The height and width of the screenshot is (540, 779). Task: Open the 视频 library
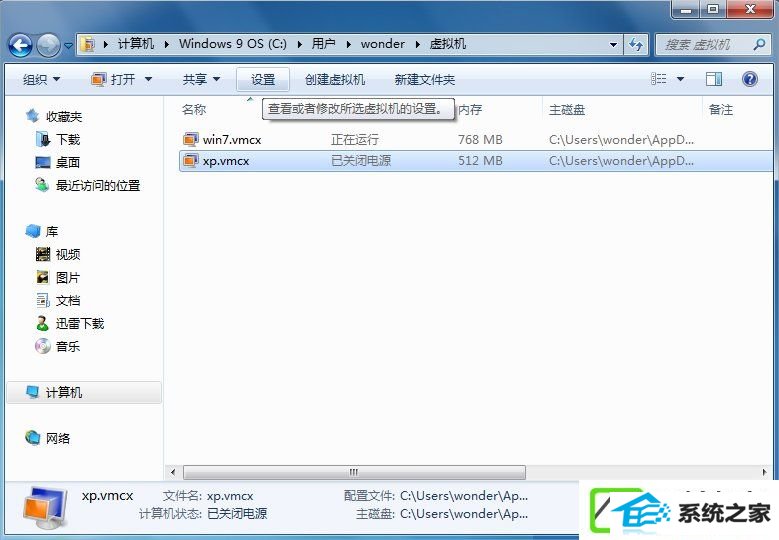68,254
